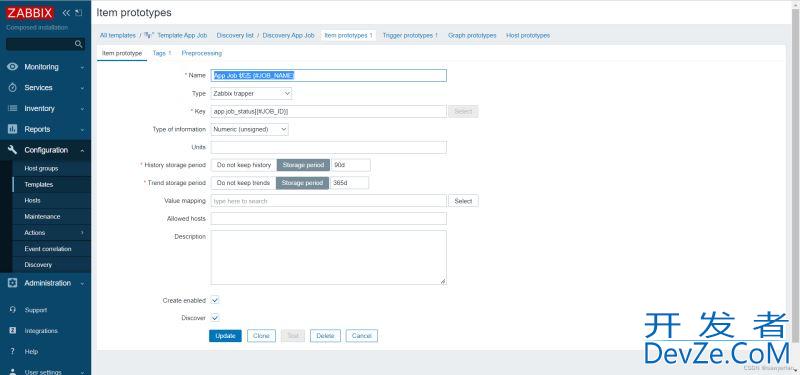Open the Item prototypes breadcrumb tab

point(348,35)
